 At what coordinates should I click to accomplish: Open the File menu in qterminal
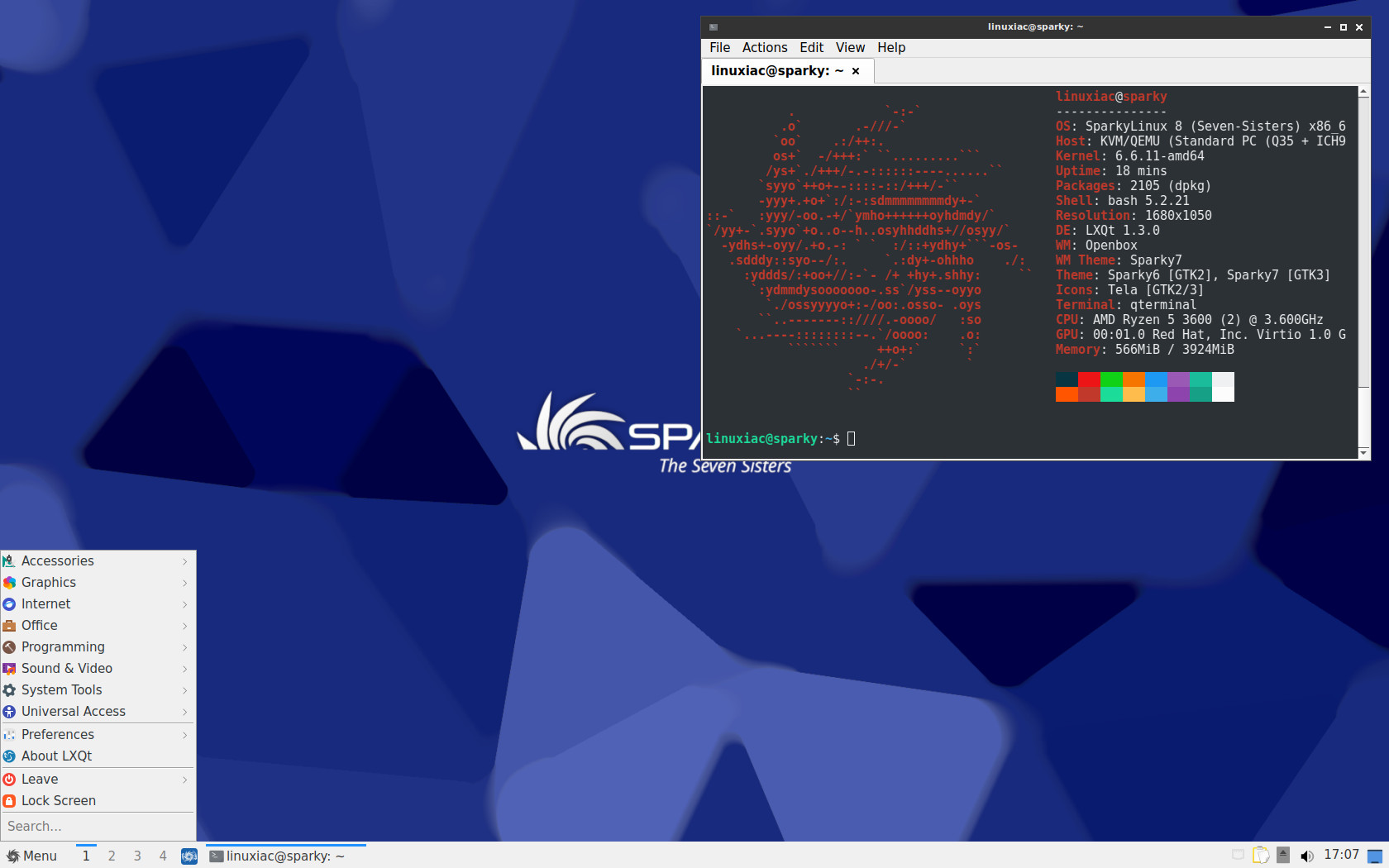coord(719,48)
